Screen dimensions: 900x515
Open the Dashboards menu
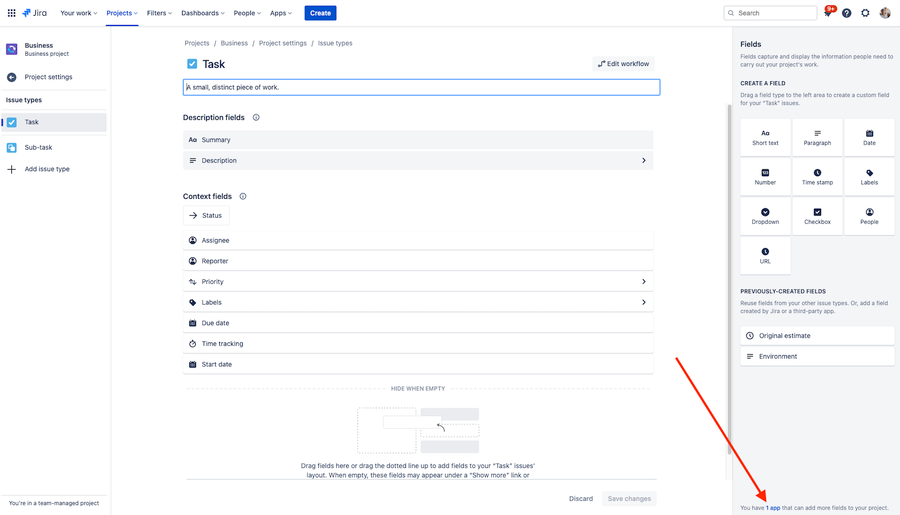coord(203,13)
